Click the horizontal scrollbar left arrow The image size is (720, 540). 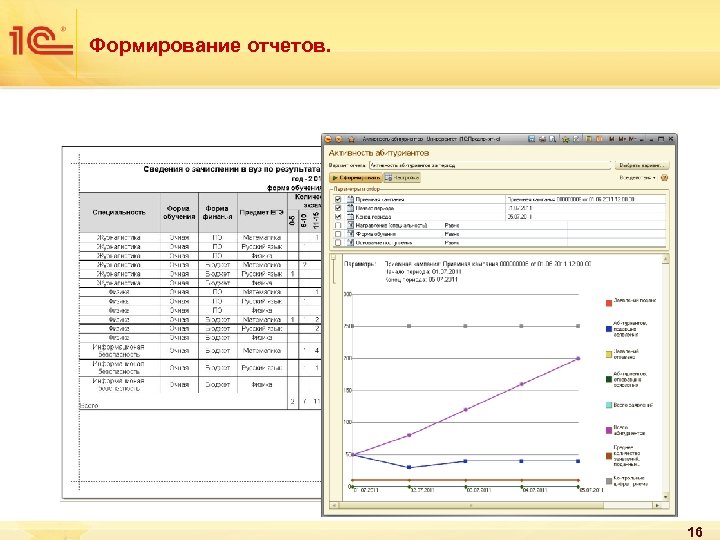pos(334,506)
